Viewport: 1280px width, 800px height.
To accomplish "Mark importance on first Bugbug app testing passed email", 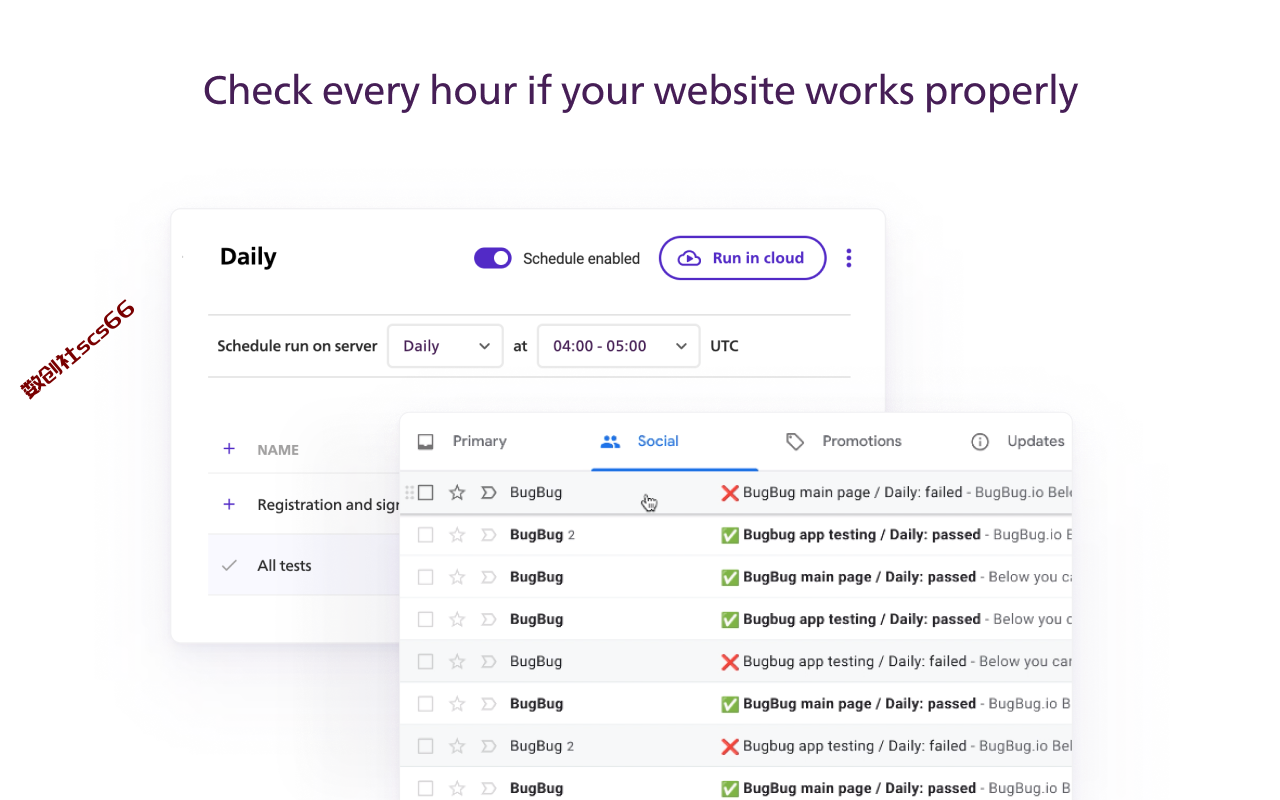I will point(489,535).
